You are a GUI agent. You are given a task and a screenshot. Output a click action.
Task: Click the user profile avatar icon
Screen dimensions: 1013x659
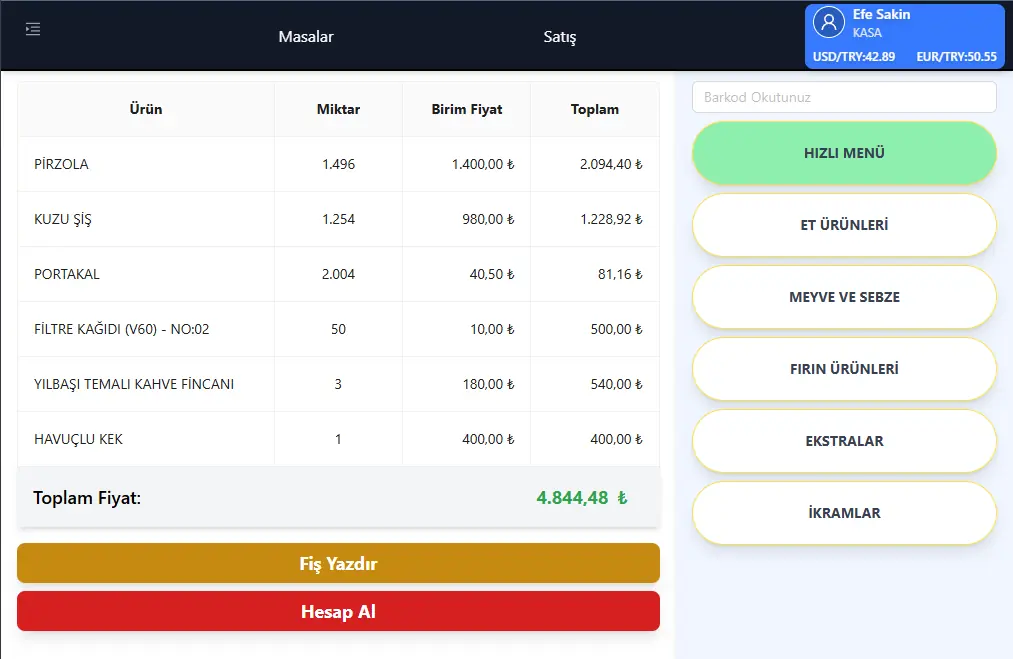point(829,22)
